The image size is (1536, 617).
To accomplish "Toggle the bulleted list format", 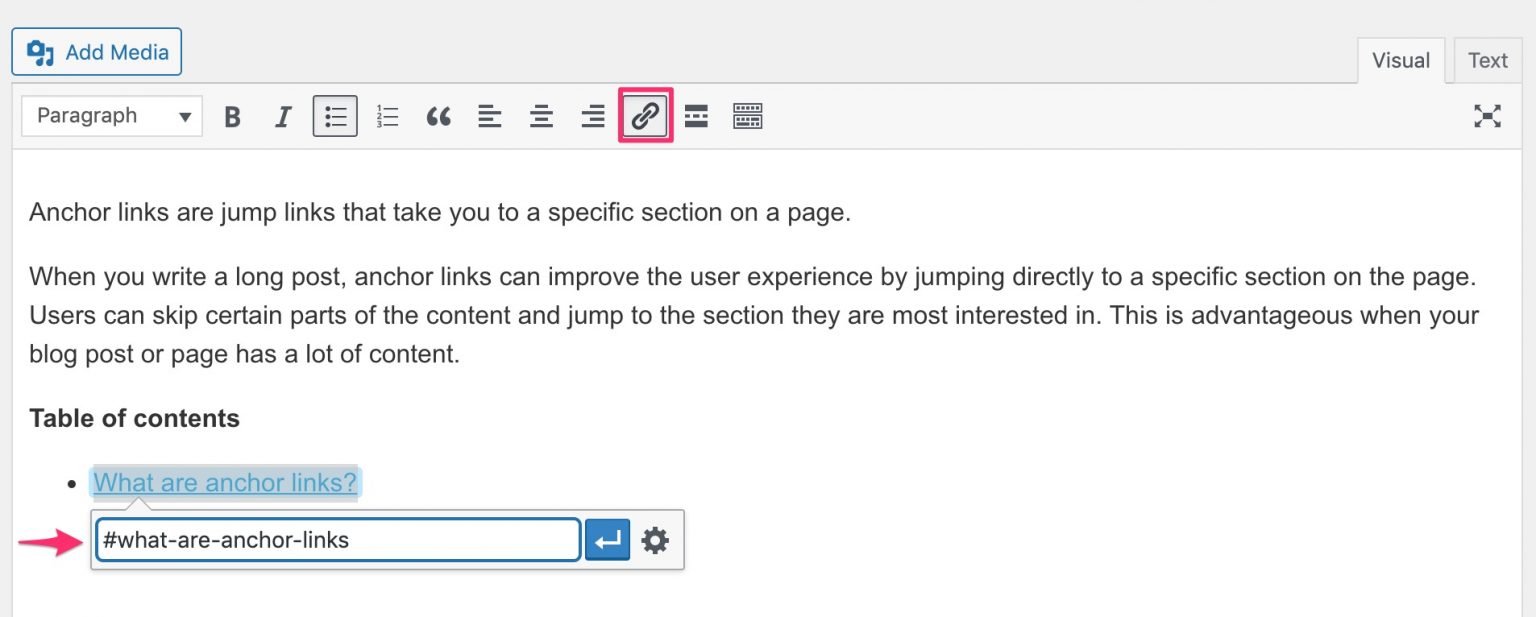I will pyautogui.click(x=335, y=116).
